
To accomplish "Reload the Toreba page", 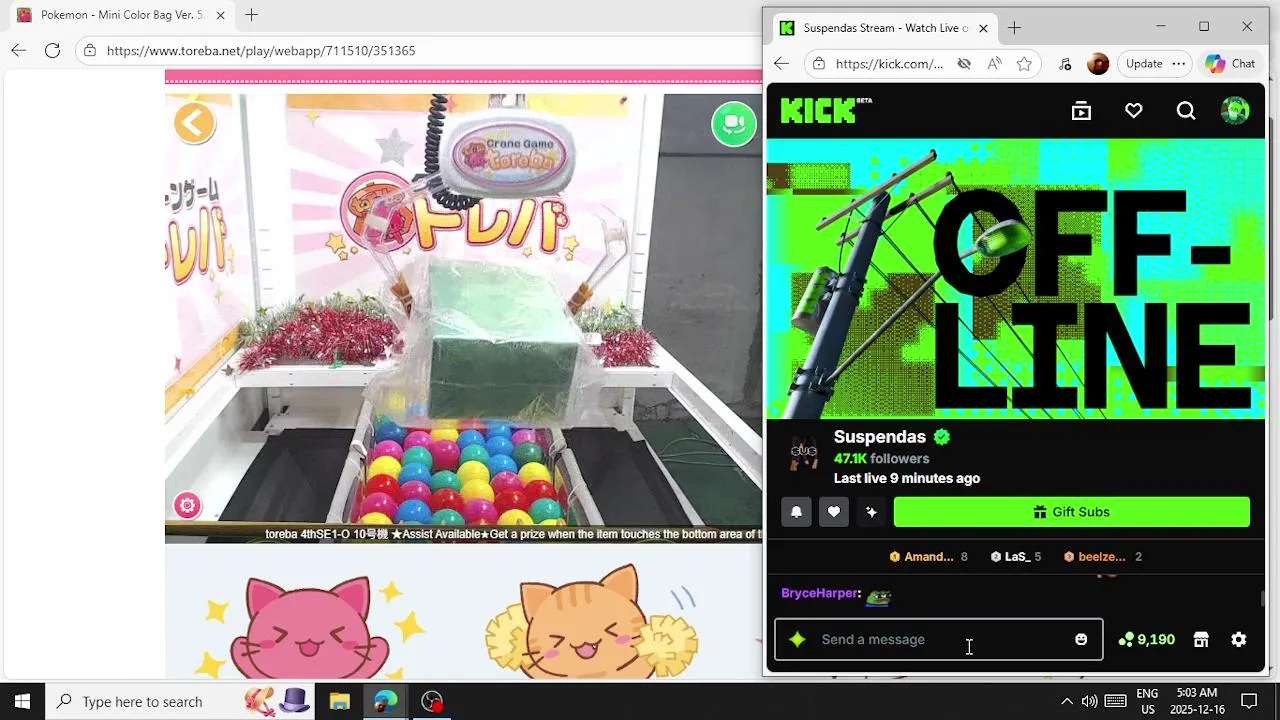I will click(52, 50).
